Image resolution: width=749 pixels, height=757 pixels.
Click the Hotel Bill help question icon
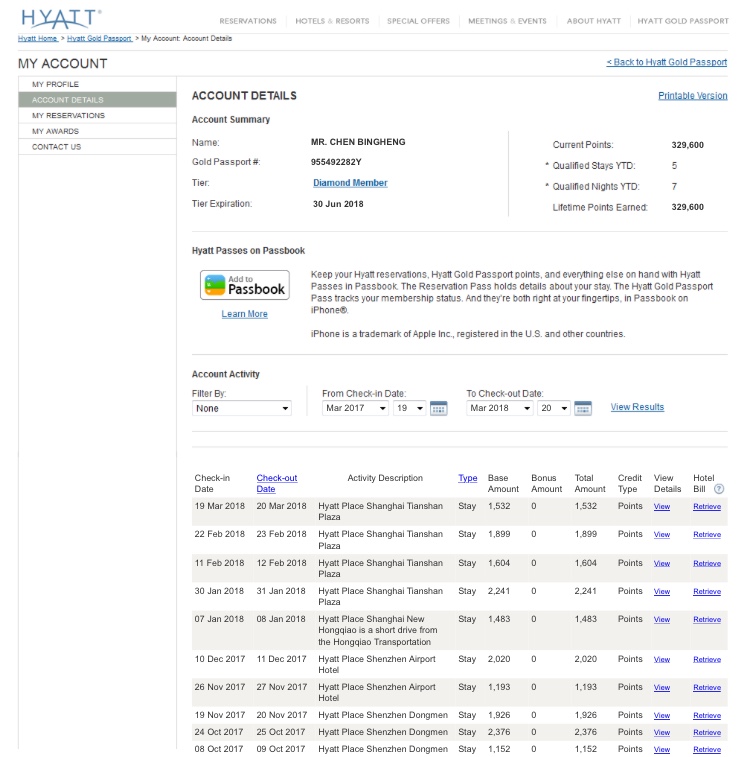(x=719, y=489)
